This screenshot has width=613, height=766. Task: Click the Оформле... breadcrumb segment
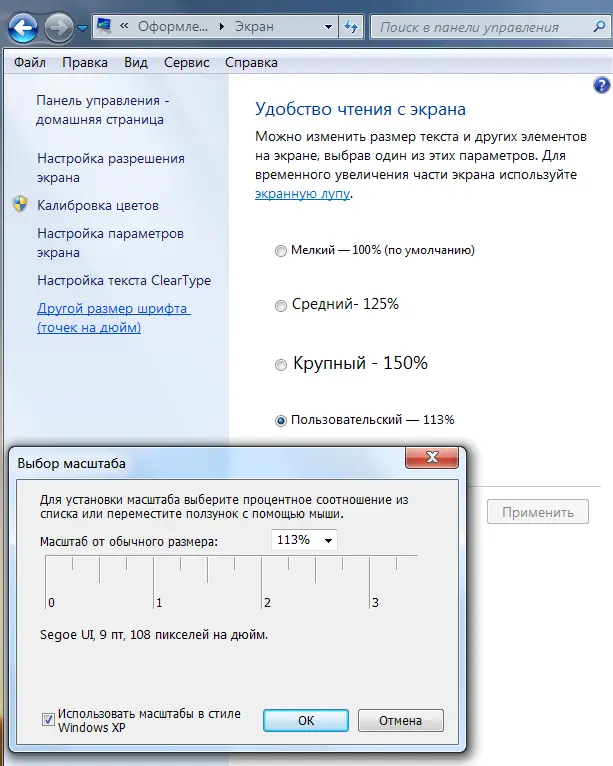coord(172,26)
